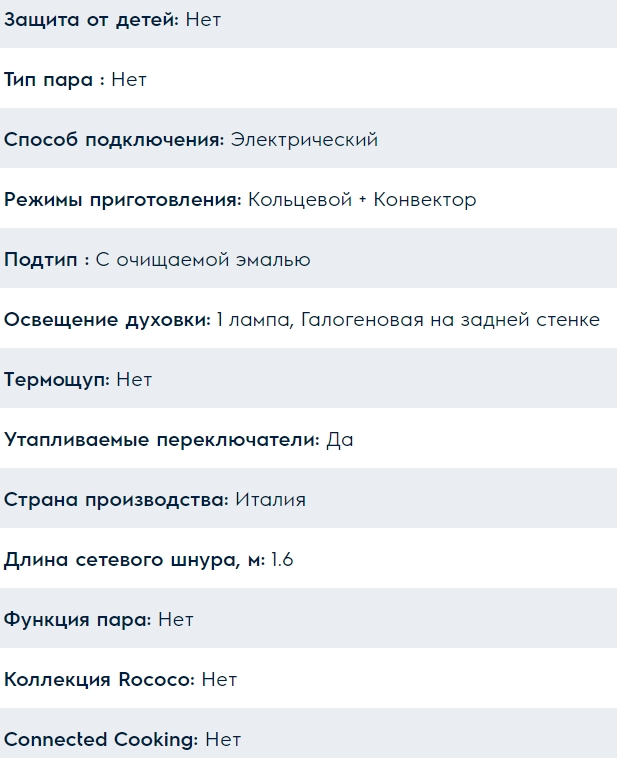617x758 pixels.
Task: Click the 'Тип пара' label
Action: point(54,80)
